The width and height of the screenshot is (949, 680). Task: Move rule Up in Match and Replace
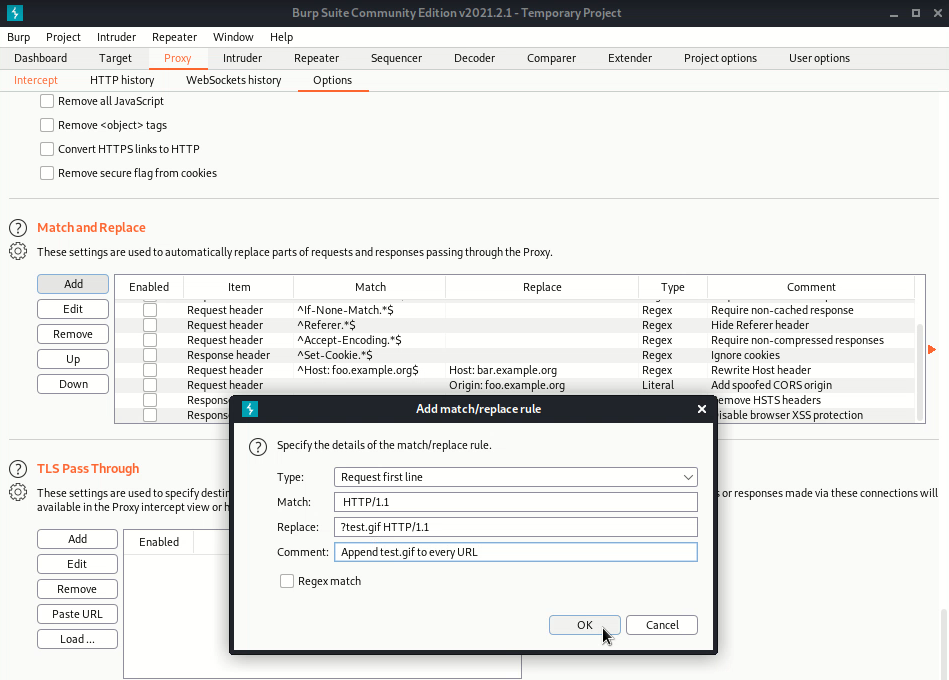(73, 359)
